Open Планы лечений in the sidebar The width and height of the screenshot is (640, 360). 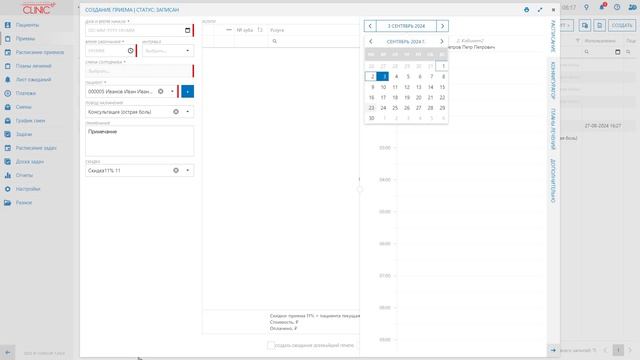tap(33, 66)
